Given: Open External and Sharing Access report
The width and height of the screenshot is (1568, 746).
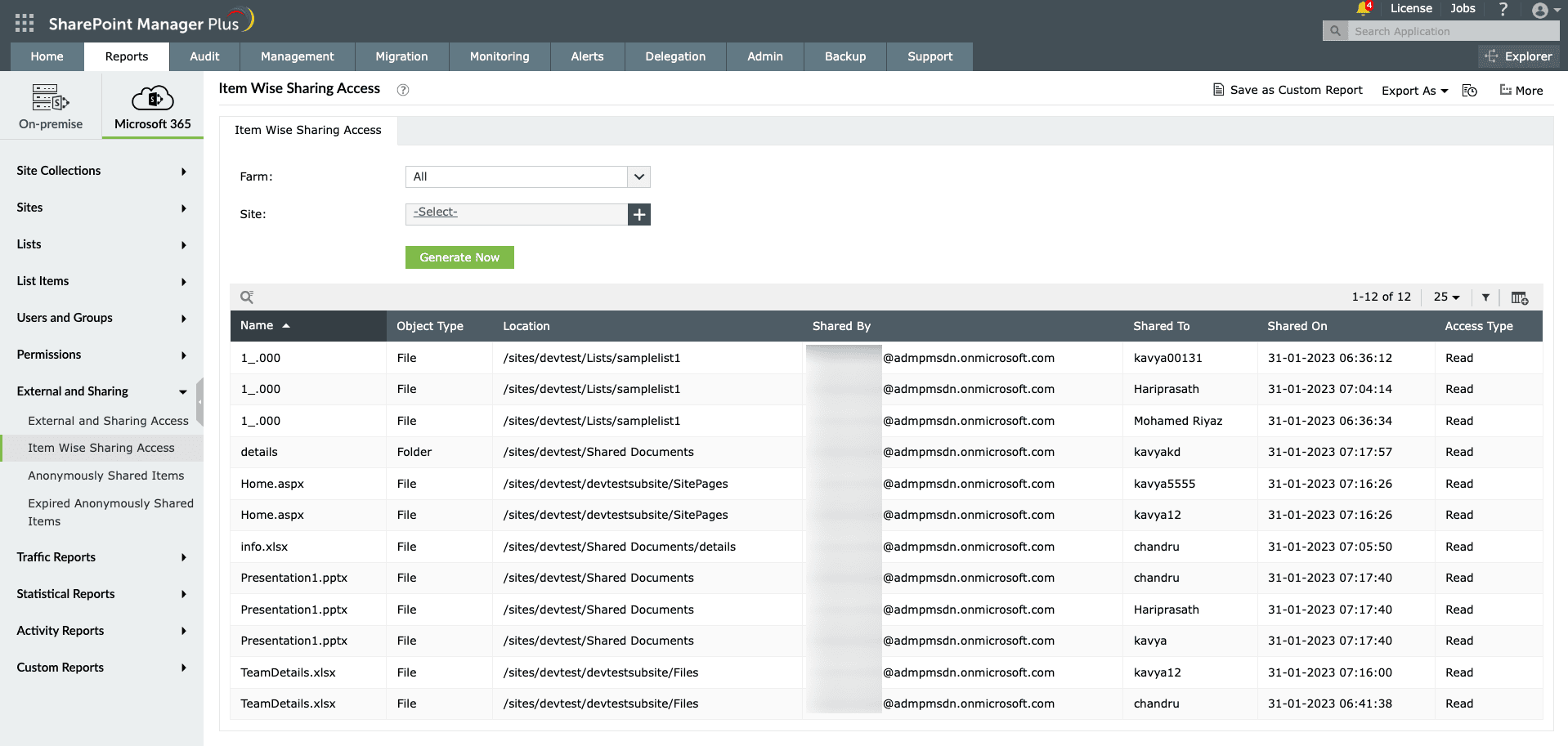Looking at the screenshot, I should (108, 421).
